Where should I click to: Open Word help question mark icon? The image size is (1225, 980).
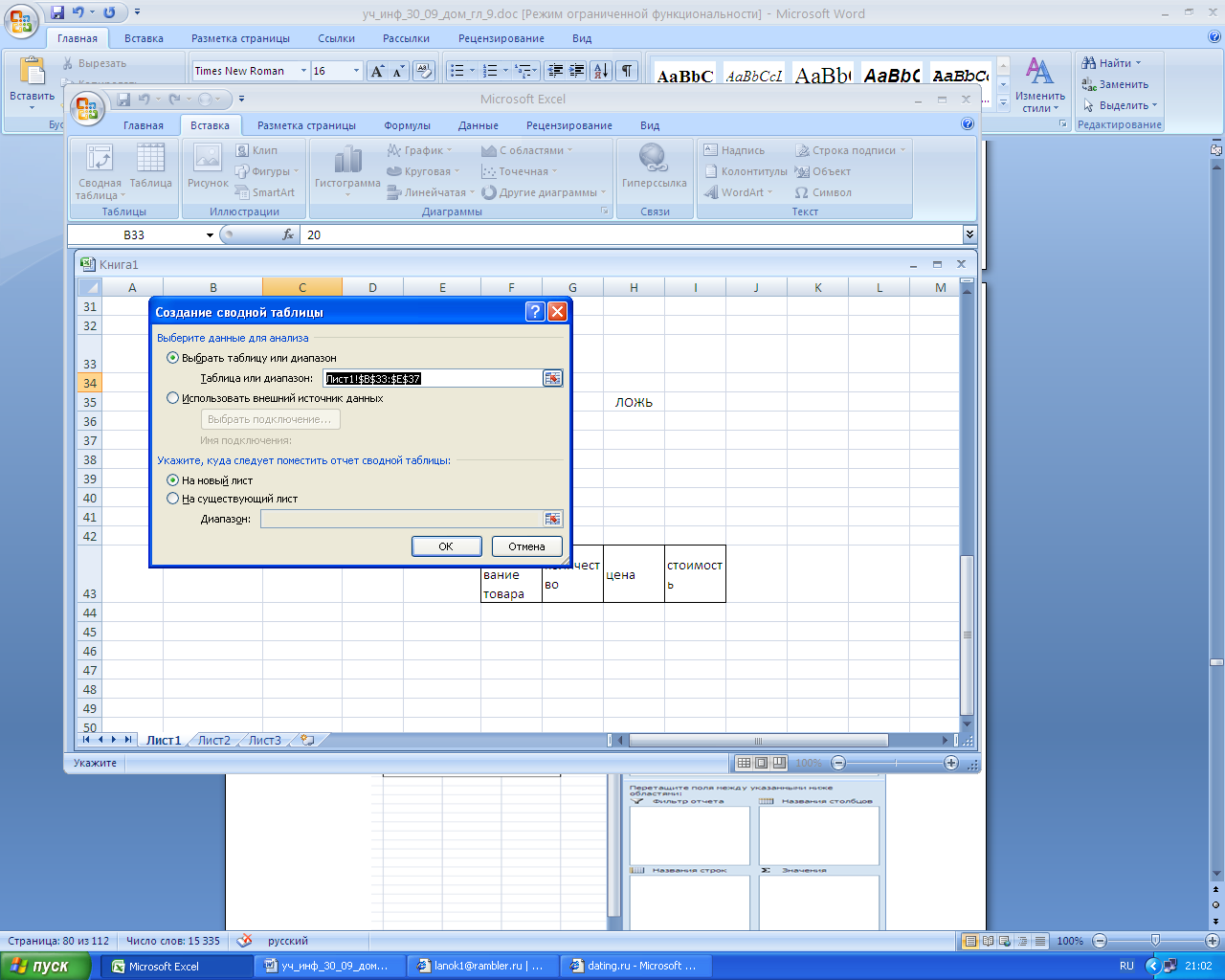tap(1214, 38)
